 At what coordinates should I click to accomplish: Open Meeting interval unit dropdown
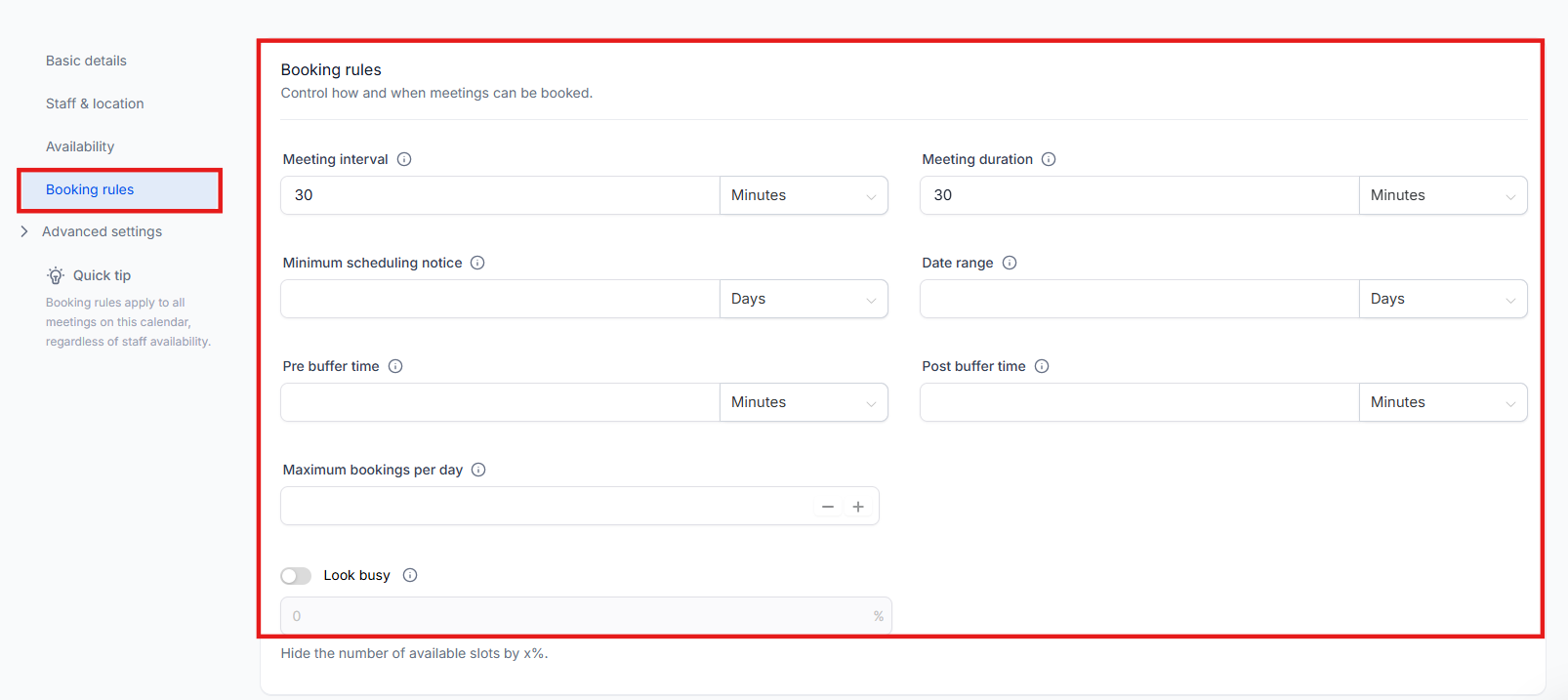803,195
